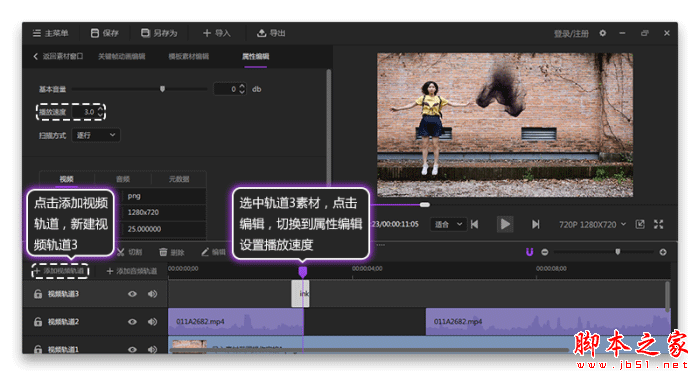Select the 元数据 properties tab
The height and width of the screenshot is (376, 700).
179,179
